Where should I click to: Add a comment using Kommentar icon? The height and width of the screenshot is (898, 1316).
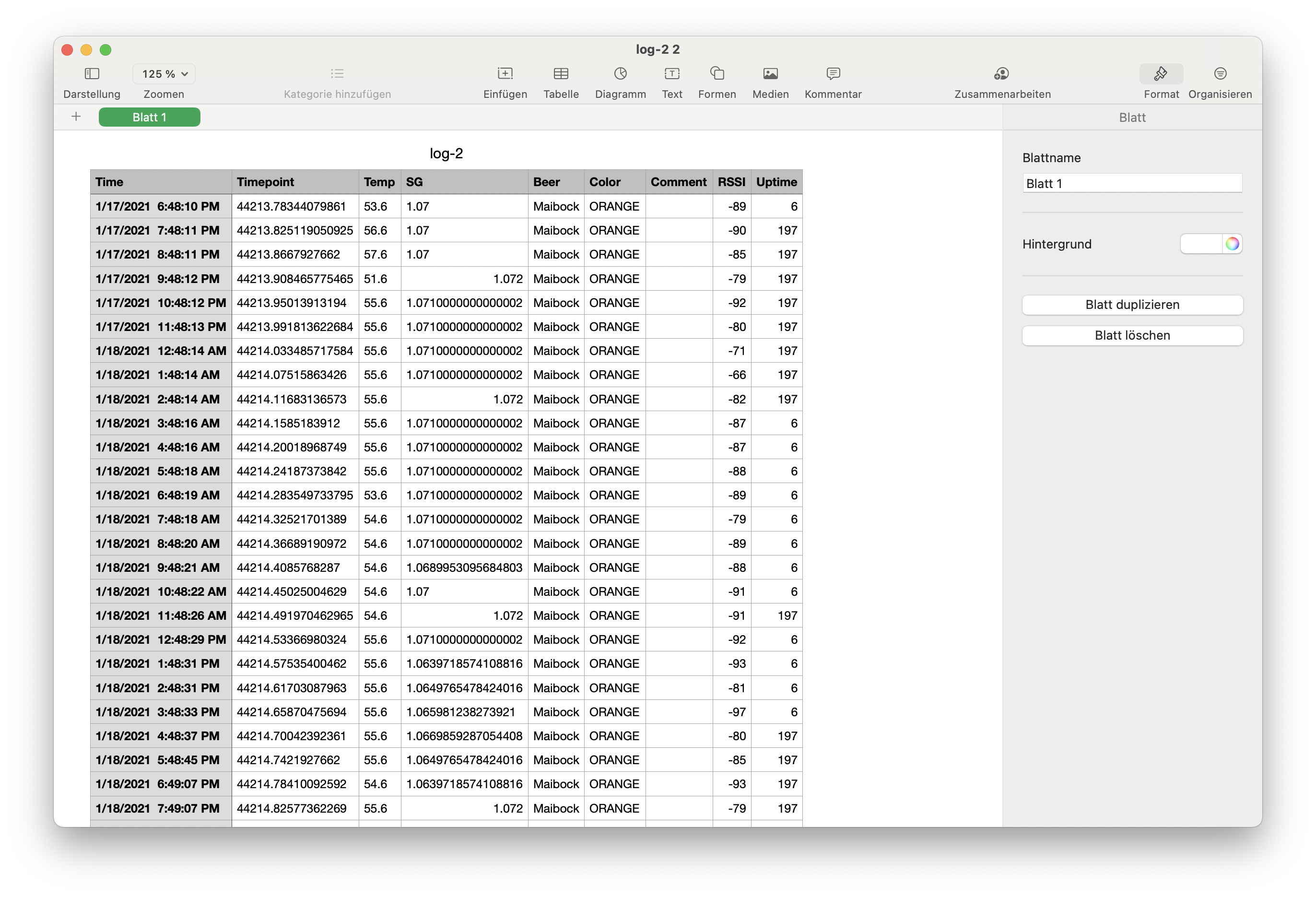[x=833, y=74]
